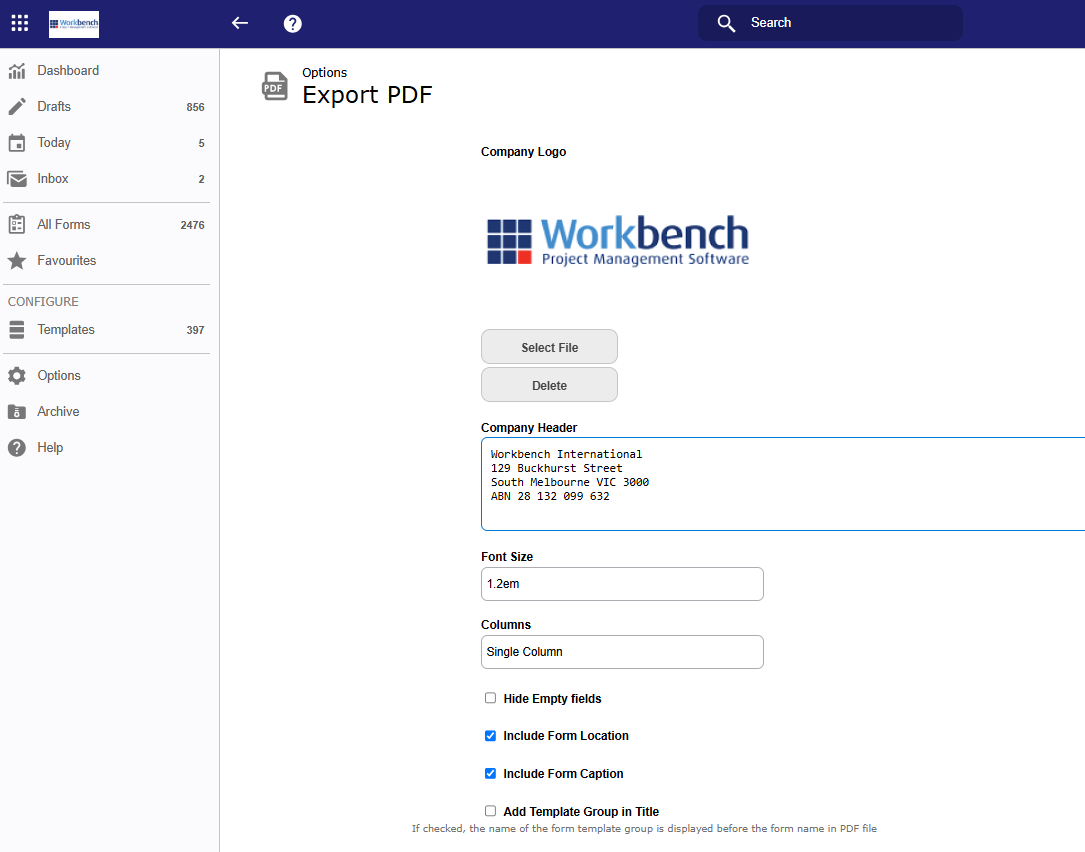
Task: Click the Inbox count 2
Action: click(x=201, y=179)
